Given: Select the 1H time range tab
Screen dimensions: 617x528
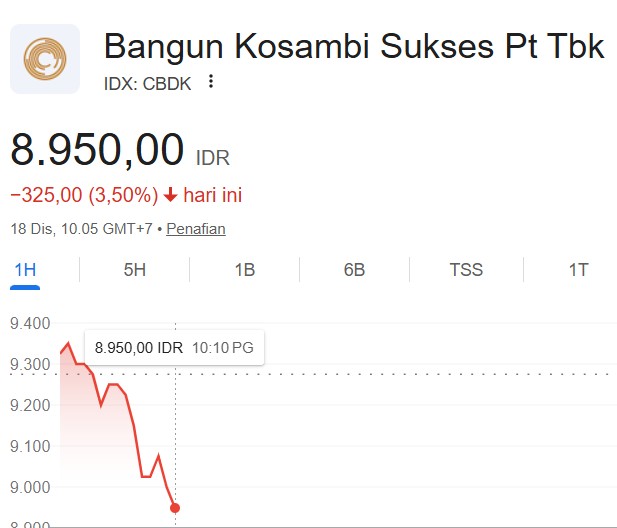Looking at the screenshot, I should [25, 270].
